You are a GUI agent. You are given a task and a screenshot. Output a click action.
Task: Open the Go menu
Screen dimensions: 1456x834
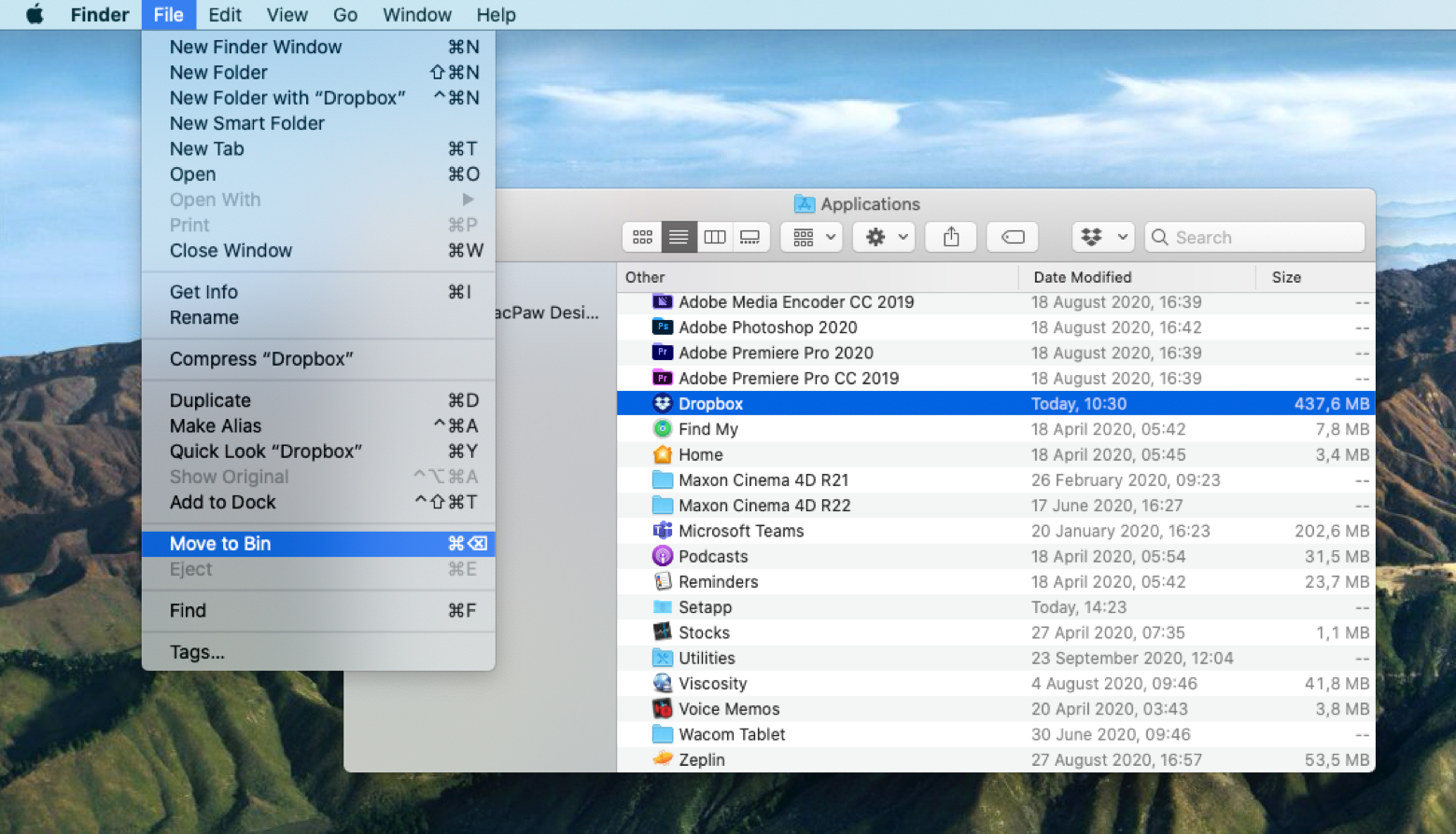tap(344, 14)
